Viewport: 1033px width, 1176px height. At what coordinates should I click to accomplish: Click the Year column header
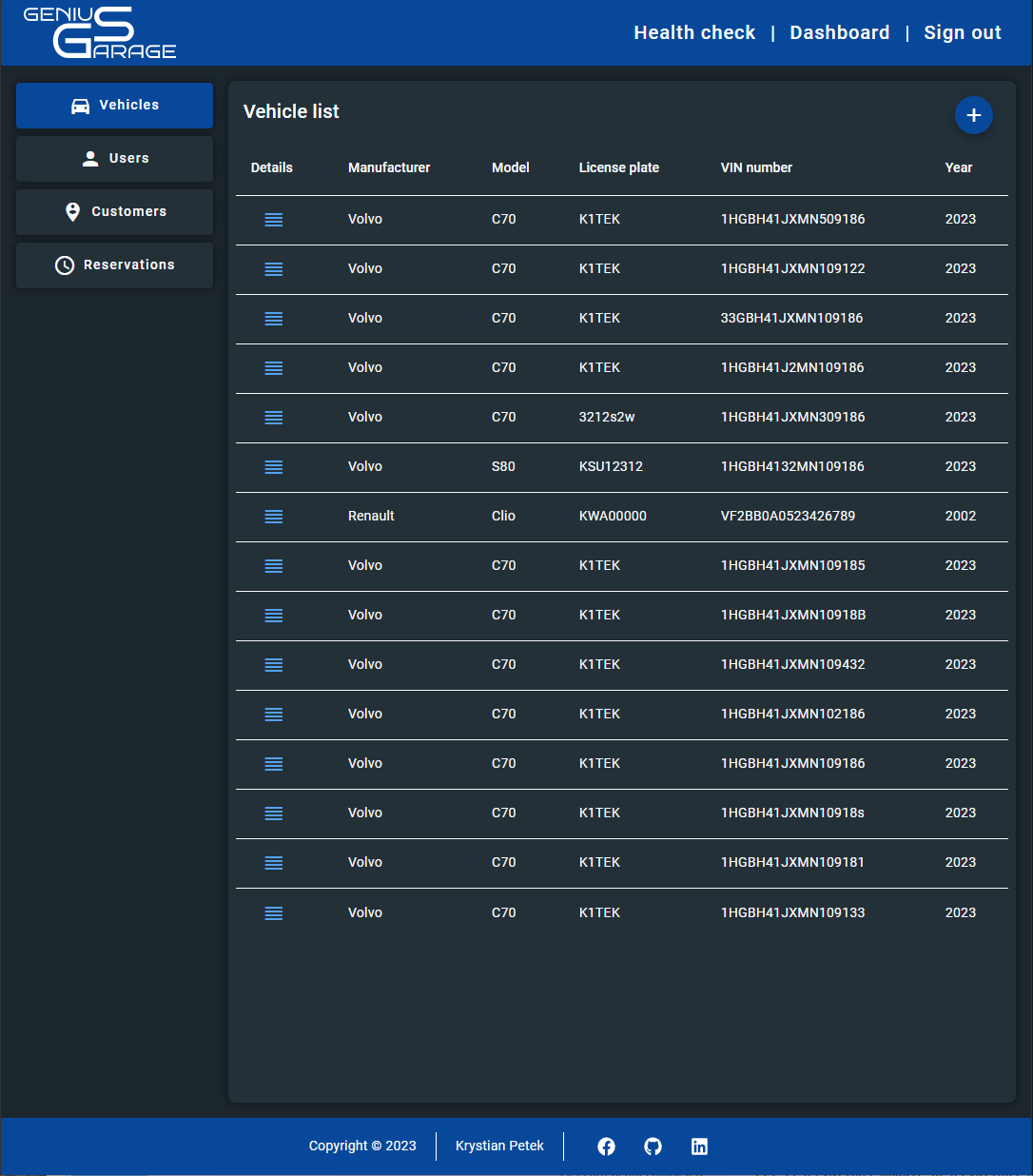[x=959, y=167]
